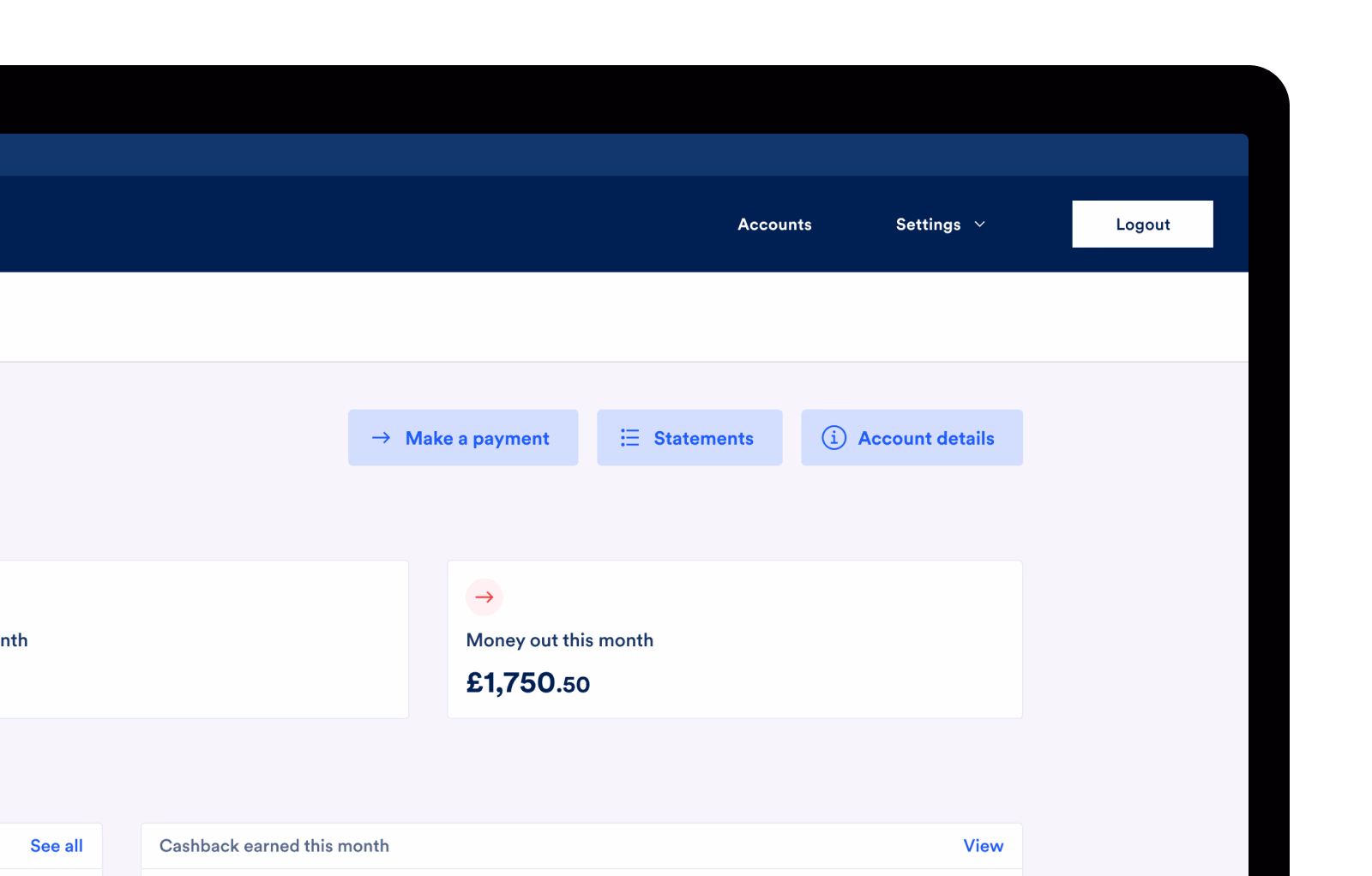This screenshot has height=876, width=1372.
Task: Select the Money out this month label
Action: pyautogui.click(x=560, y=640)
